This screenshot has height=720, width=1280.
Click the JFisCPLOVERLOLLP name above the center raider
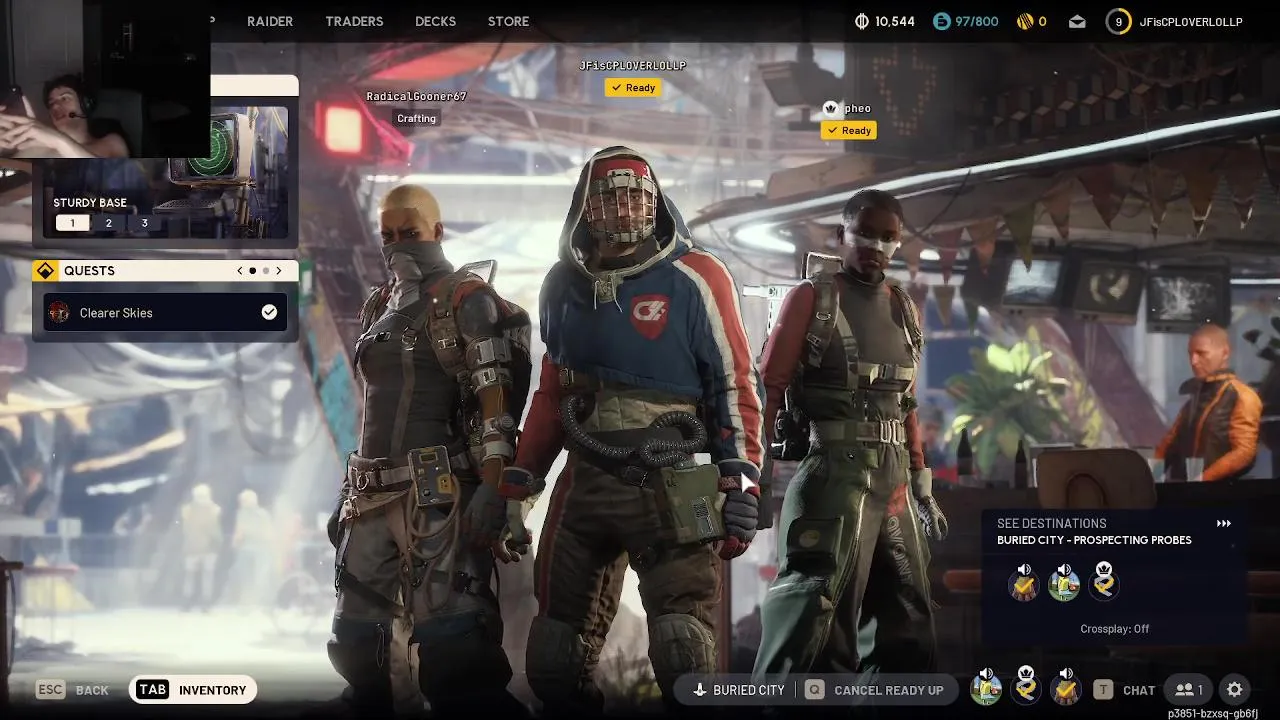tap(633, 65)
